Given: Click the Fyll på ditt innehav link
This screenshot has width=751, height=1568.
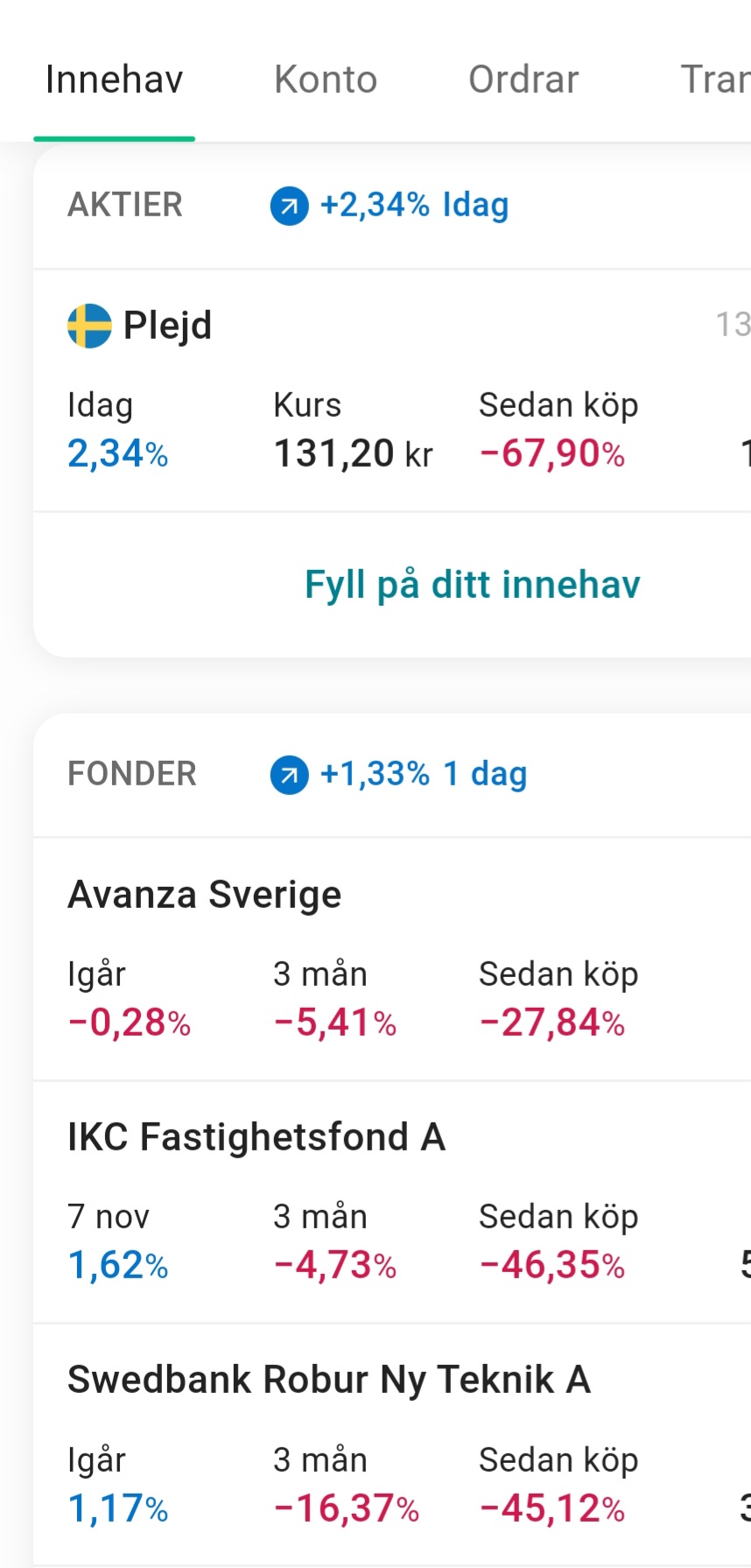Looking at the screenshot, I should pyautogui.click(x=473, y=584).
